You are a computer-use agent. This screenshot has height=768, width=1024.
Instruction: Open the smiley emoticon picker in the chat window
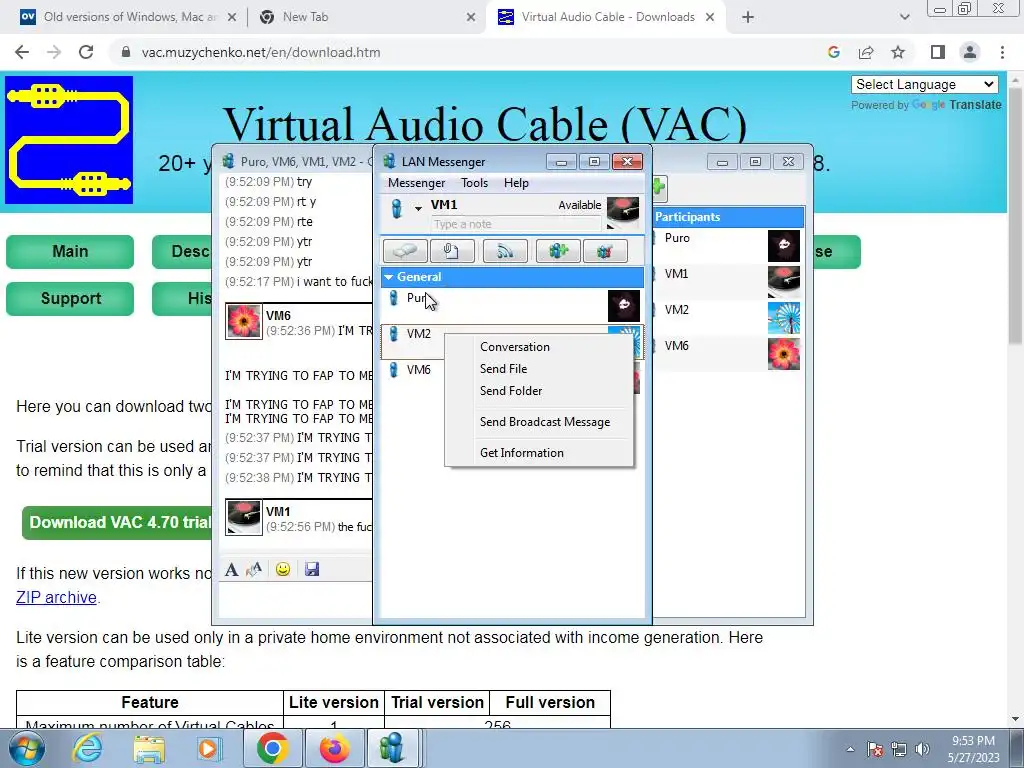tap(283, 569)
